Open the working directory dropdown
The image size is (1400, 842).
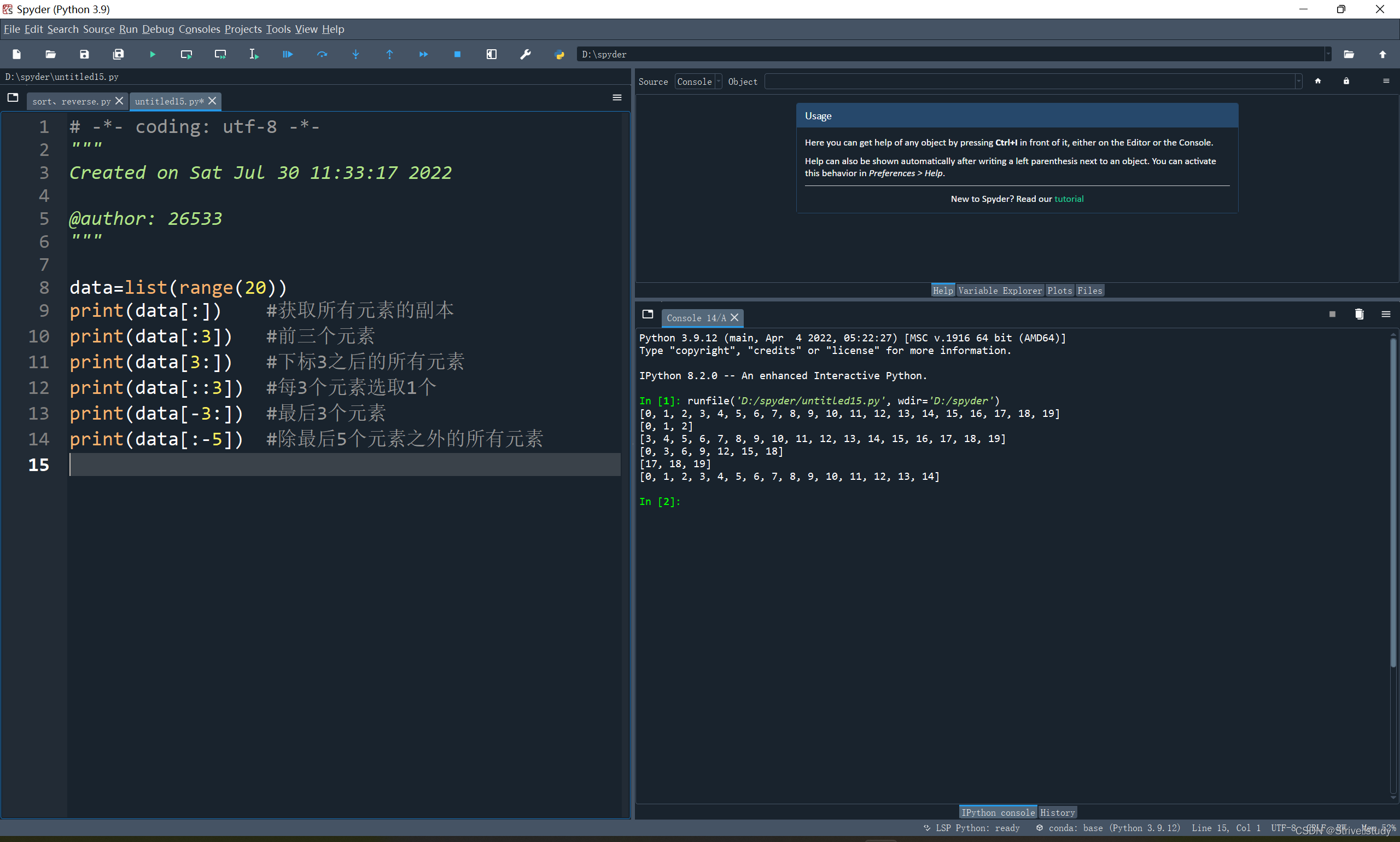tap(1327, 54)
